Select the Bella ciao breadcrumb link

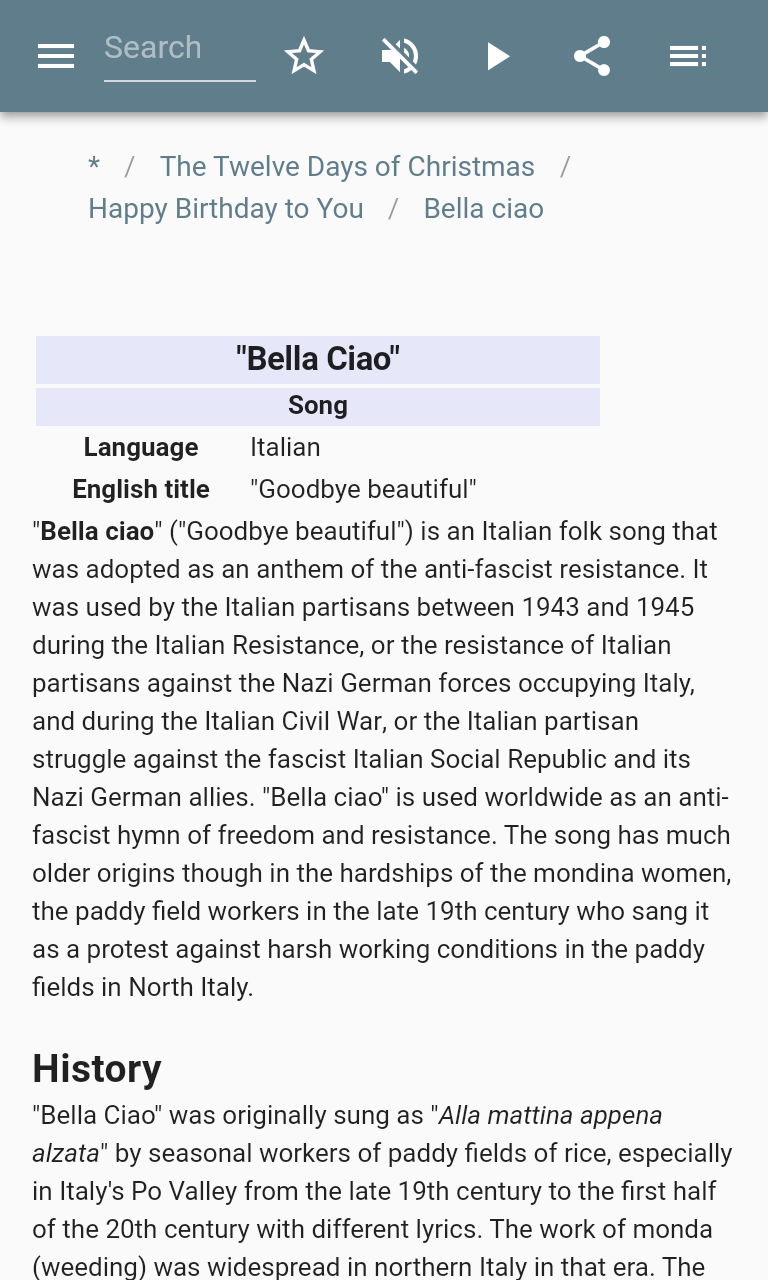pos(484,208)
